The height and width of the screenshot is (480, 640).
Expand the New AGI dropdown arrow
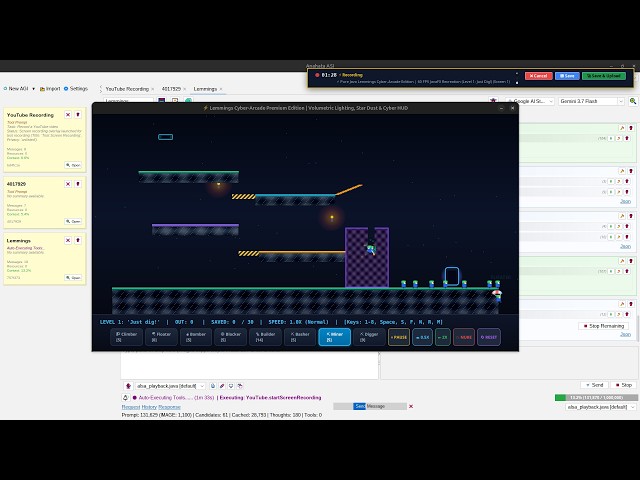(x=33, y=89)
